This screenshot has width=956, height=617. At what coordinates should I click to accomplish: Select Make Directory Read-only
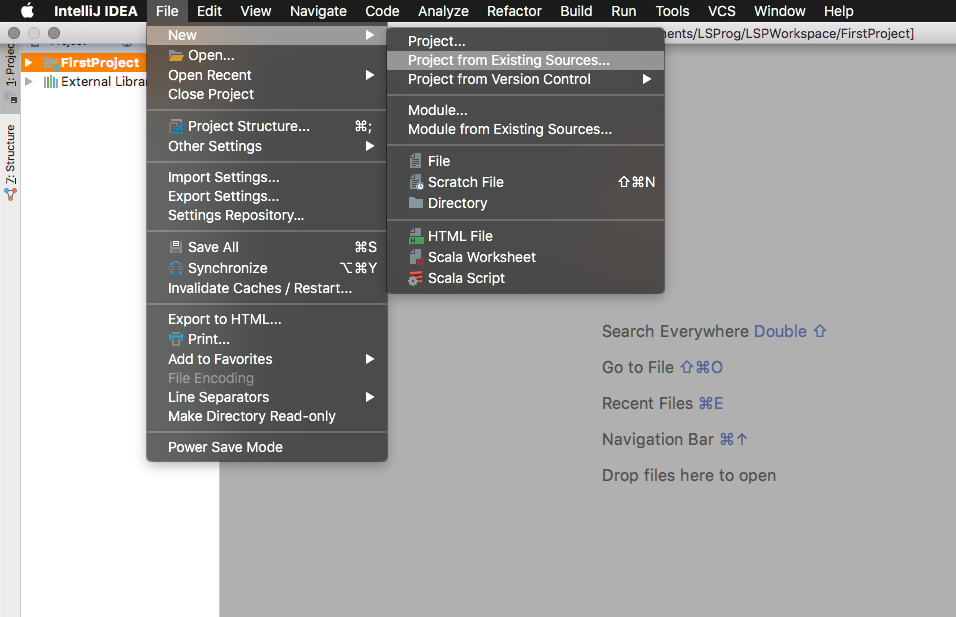[x=267, y=416]
